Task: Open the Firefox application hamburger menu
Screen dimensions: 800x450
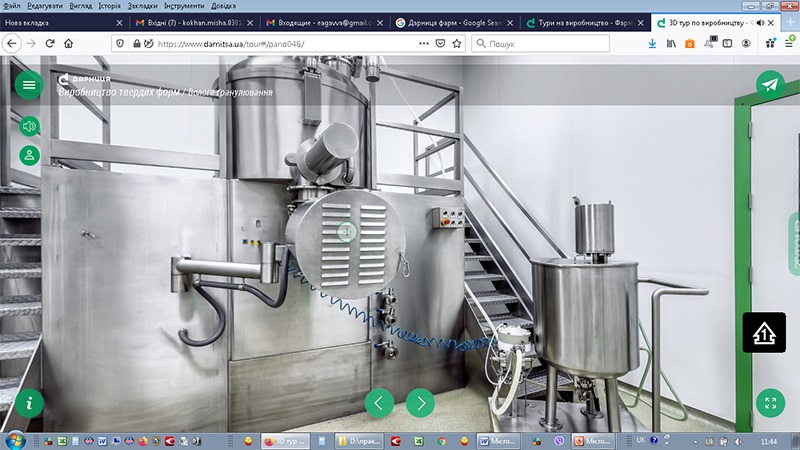Action: (x=789, y=43)
